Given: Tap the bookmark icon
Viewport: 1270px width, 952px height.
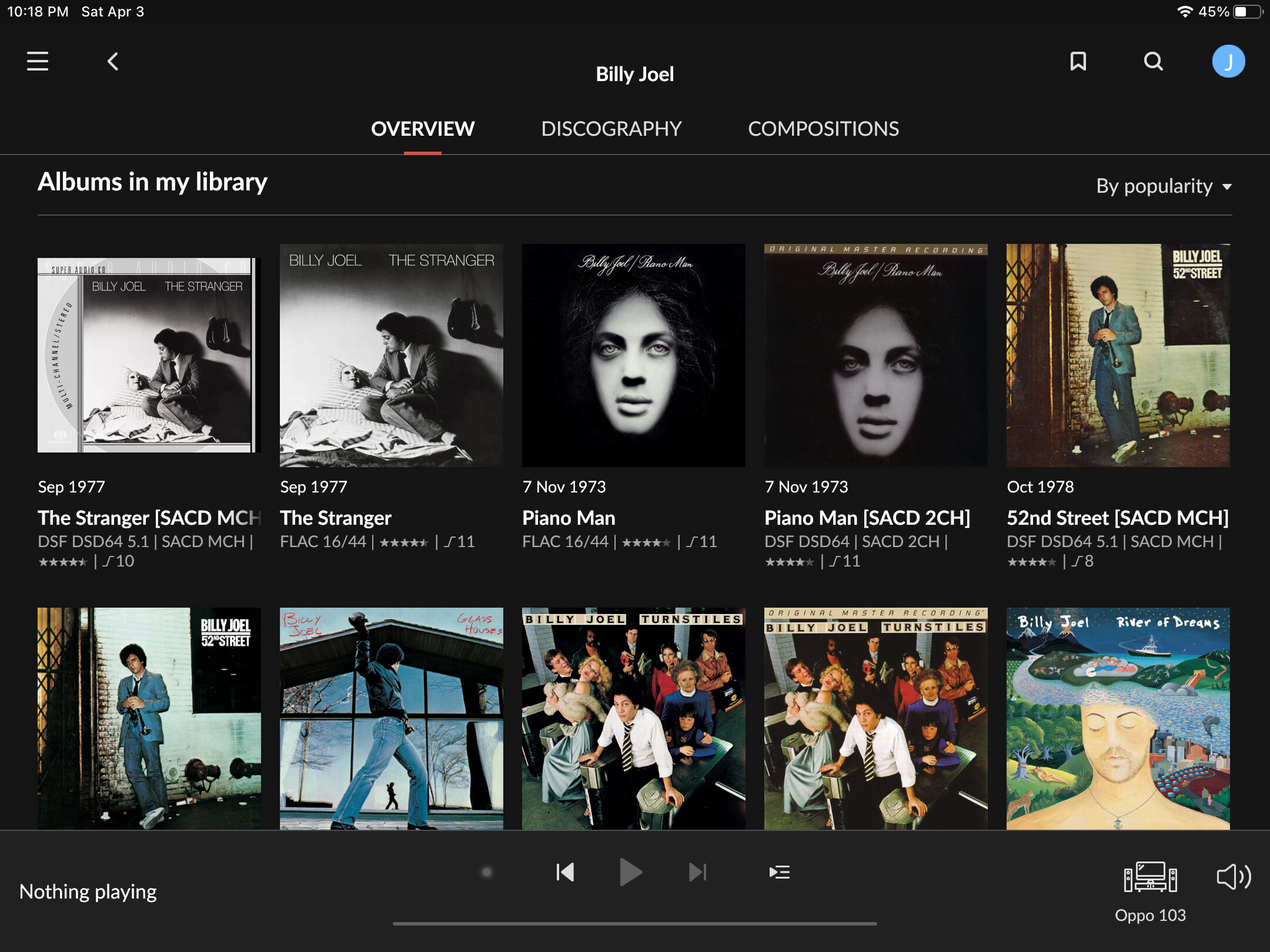Looking at the screenshot, I should tap(1078, 61).
